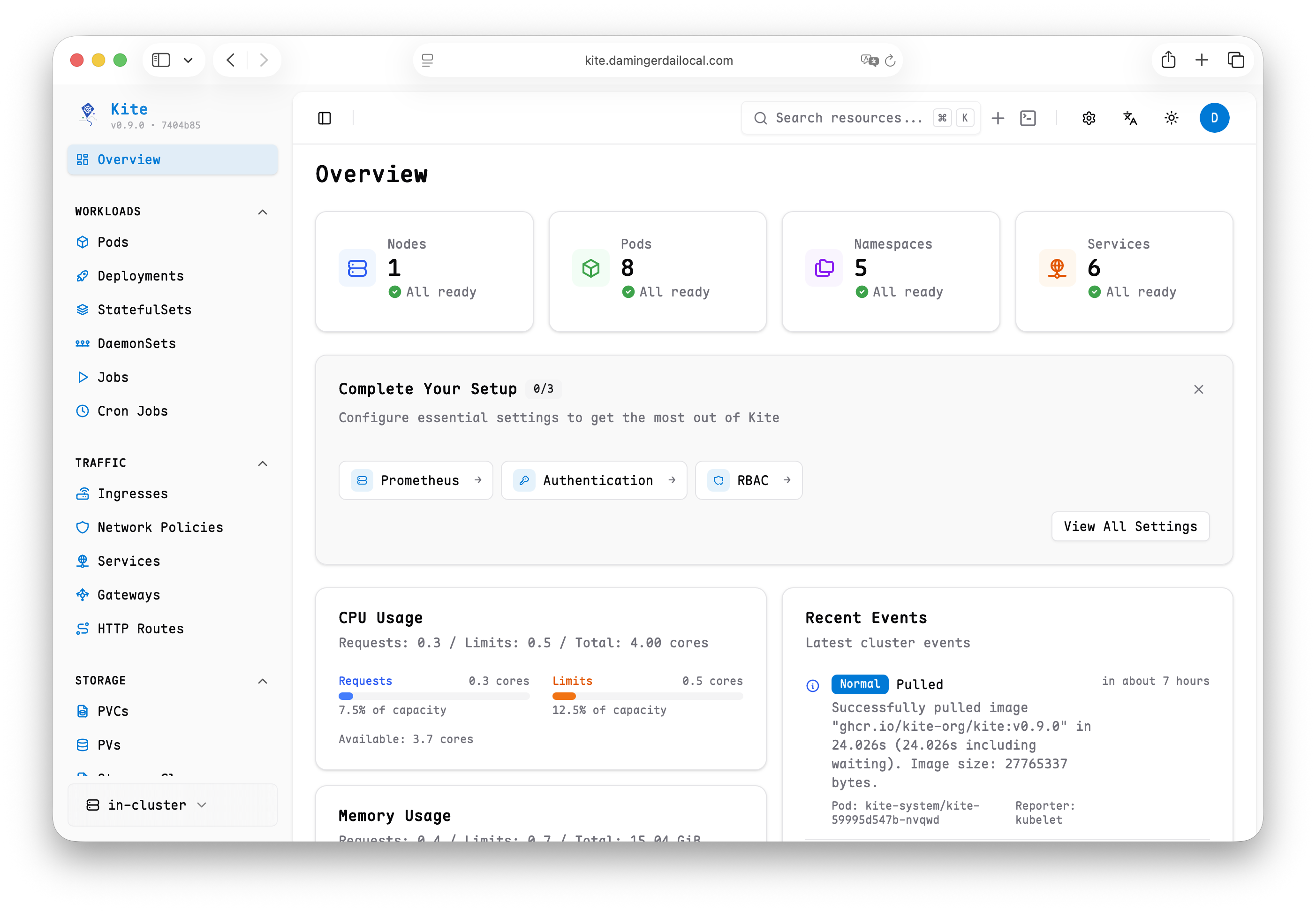Toggle the Kite sidebar panel button
The image size is (1316, 911).
pyautogui.click(x=325, y=118)
